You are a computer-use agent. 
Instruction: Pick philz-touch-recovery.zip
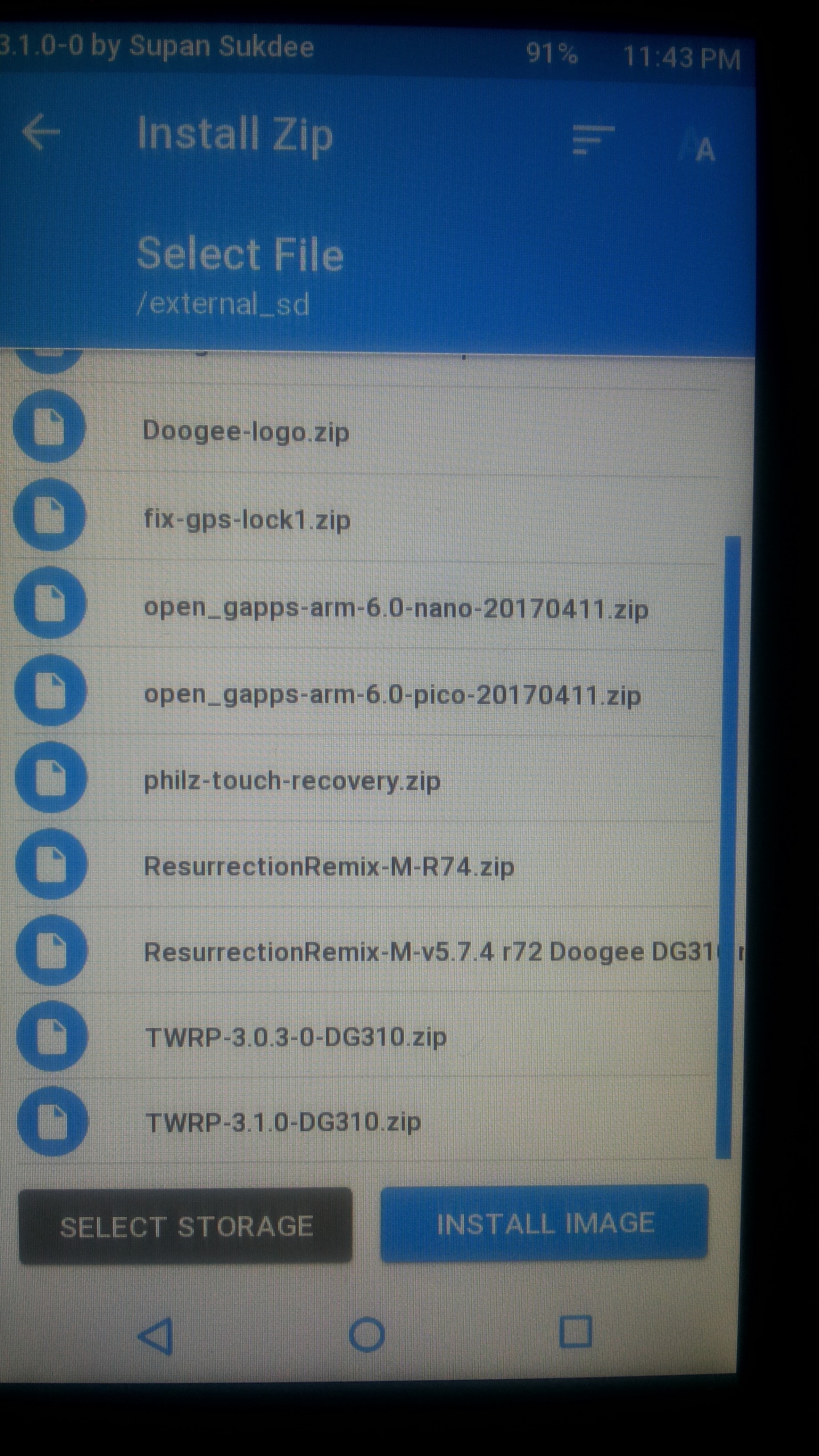(292, 782)
